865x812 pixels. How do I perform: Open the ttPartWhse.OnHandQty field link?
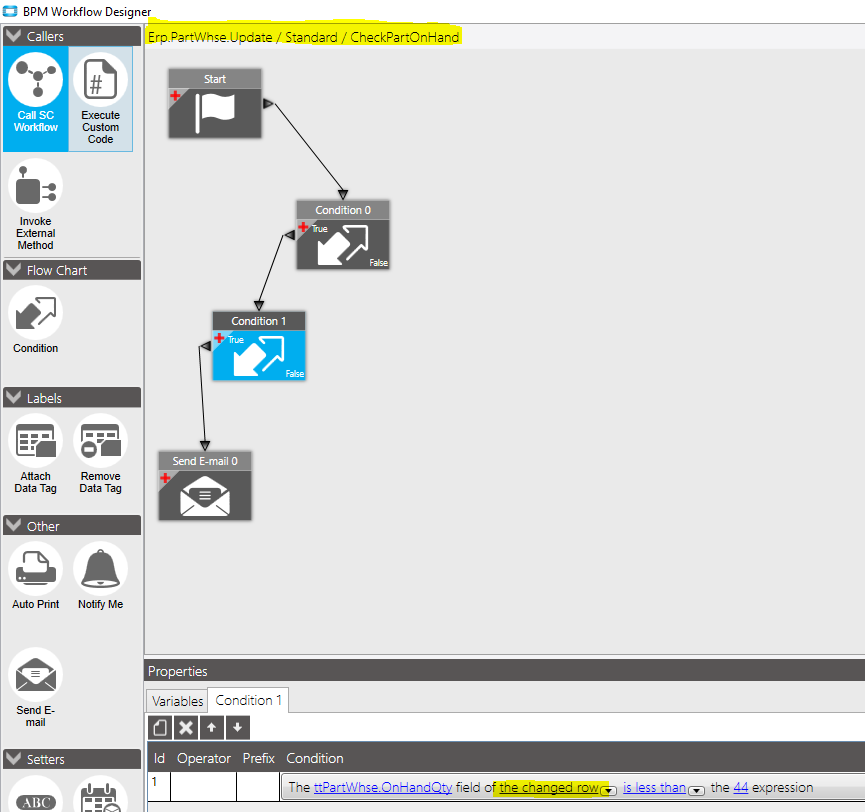pyautogui.click(x=383, y=787)
